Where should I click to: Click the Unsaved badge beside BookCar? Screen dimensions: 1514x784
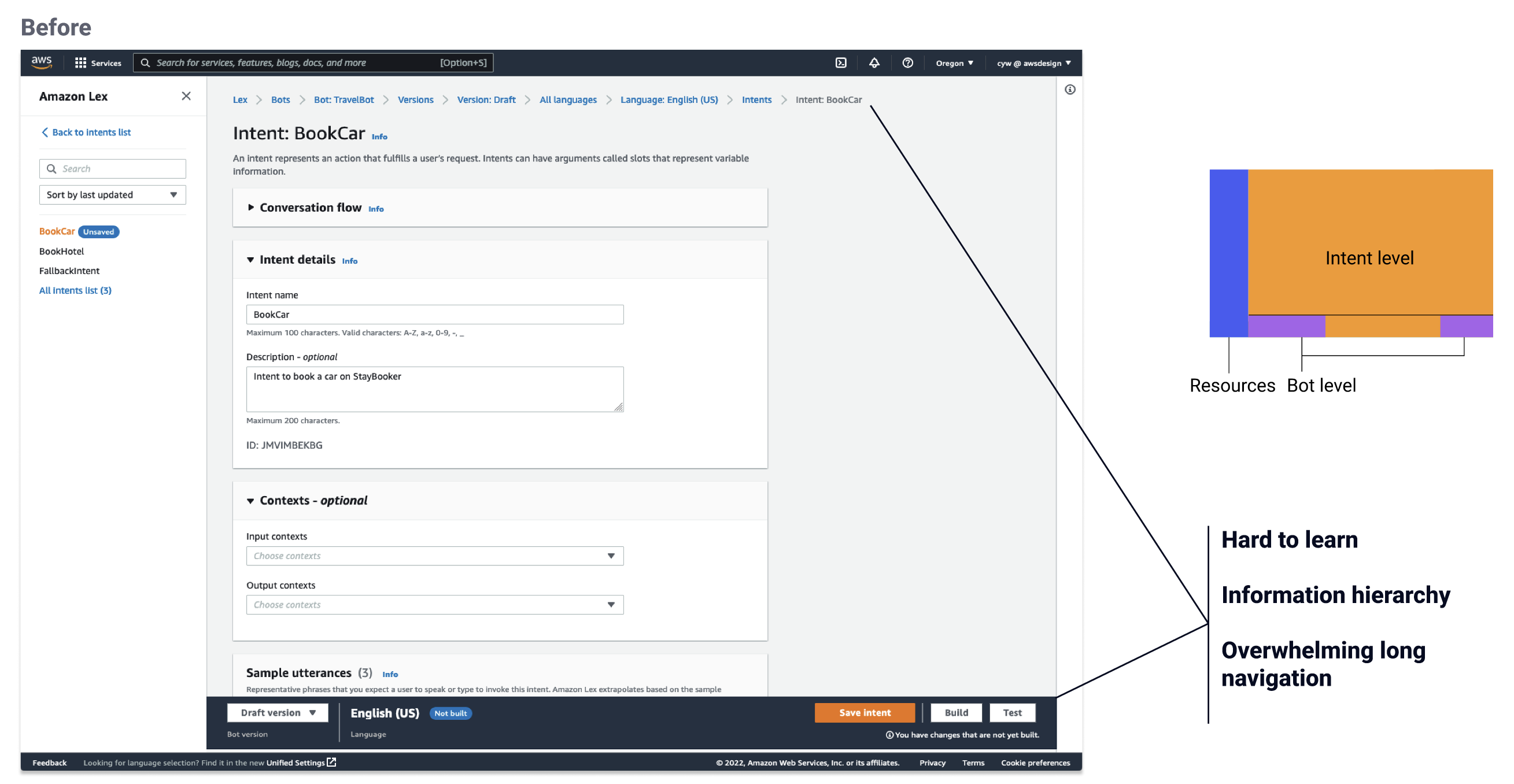[99, 231]
